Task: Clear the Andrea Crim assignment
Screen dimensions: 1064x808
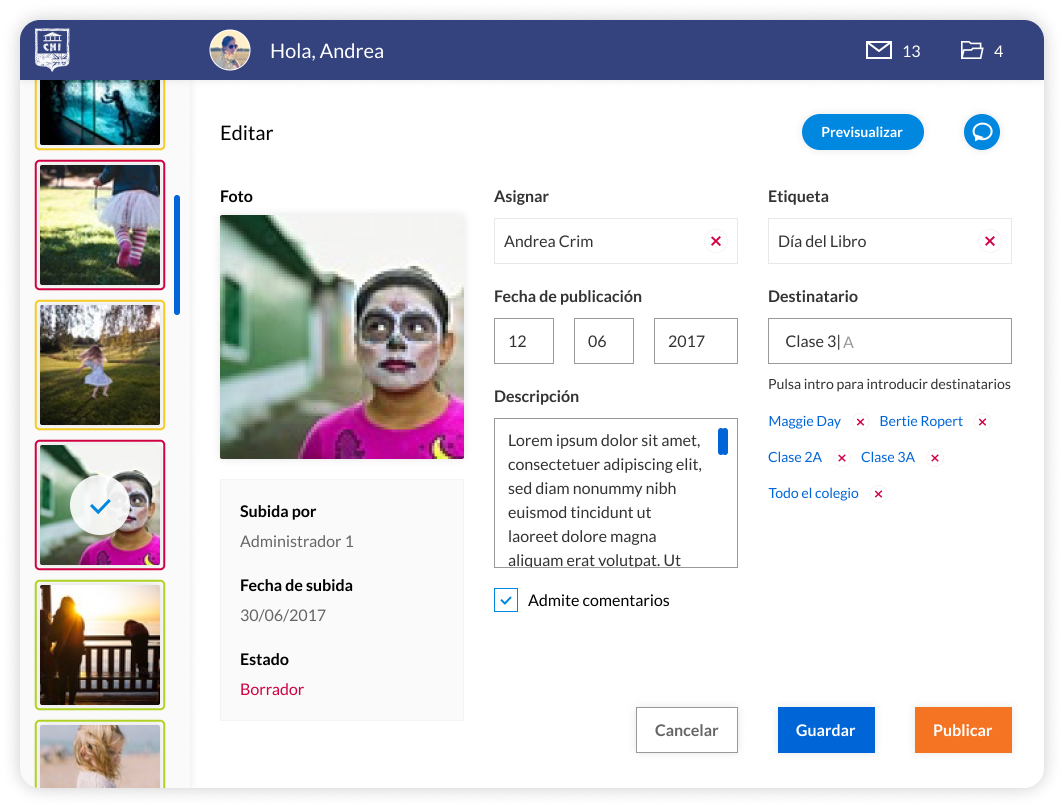Action: tap(715, 241)
